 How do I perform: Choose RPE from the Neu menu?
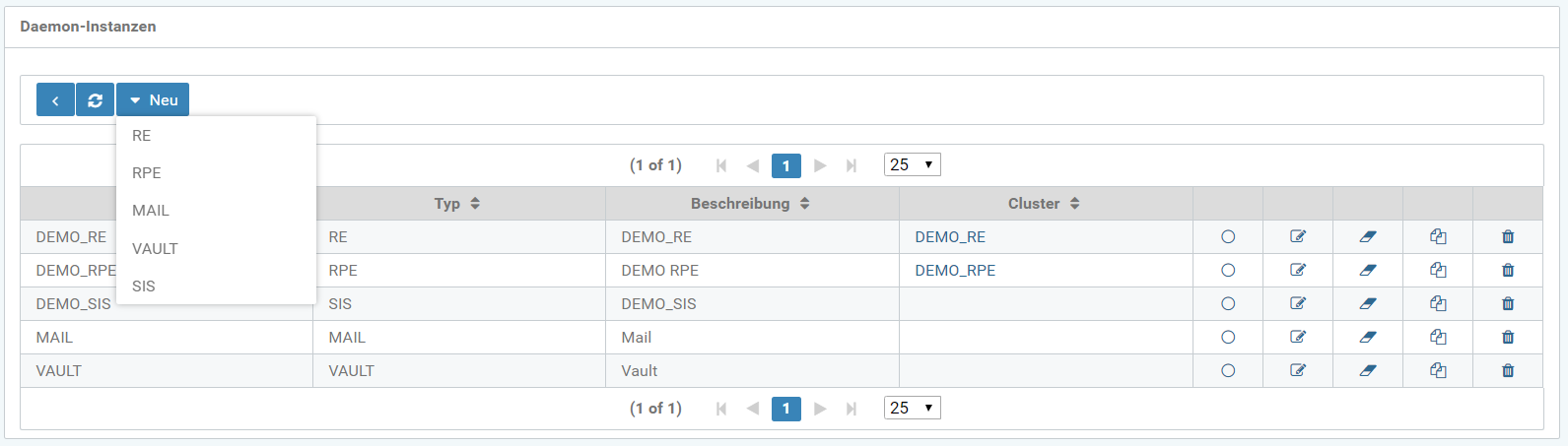click(147, 173)
